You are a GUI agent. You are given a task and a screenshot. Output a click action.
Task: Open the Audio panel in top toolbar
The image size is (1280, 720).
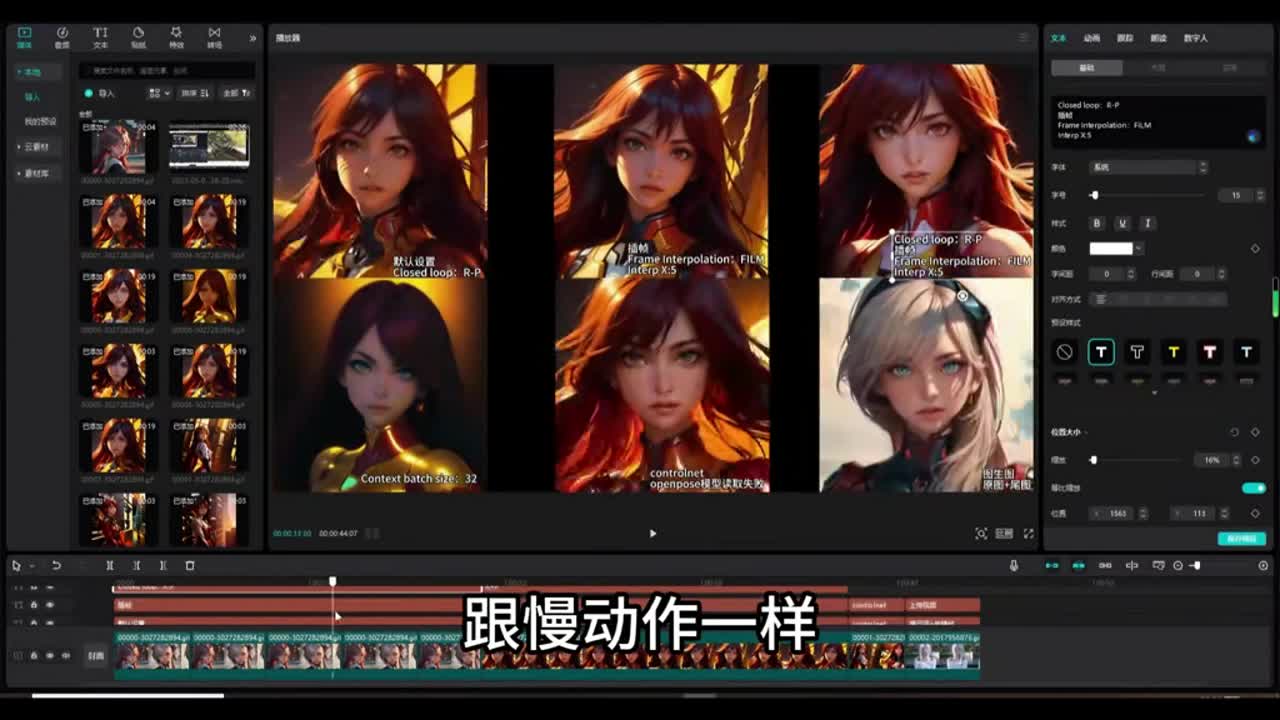click(62, 37)
